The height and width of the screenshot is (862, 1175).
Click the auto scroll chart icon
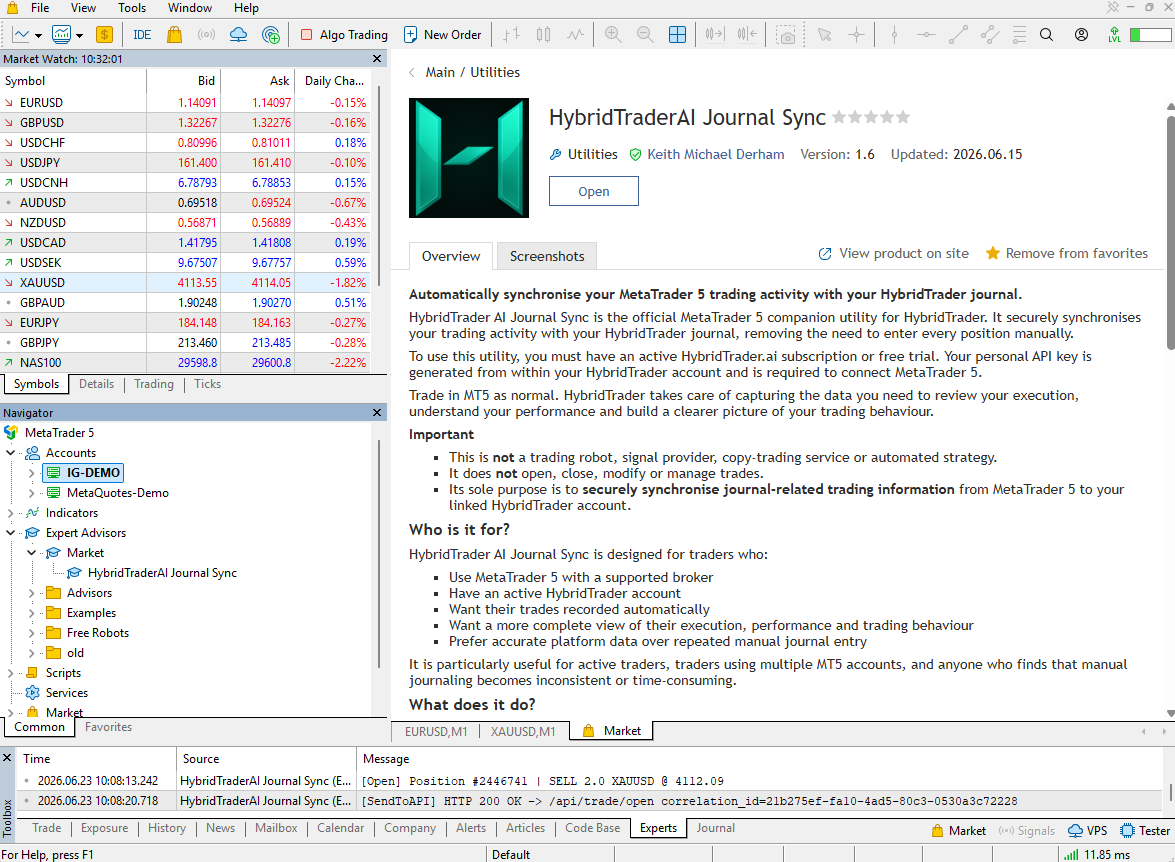[x=715, y=34]
